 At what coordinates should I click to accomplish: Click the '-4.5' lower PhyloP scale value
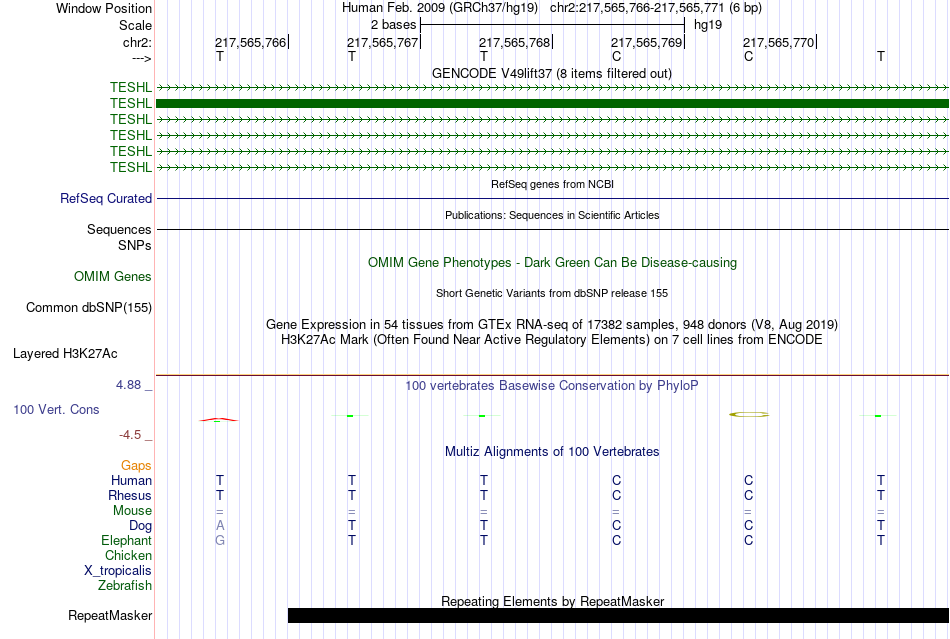130,435
